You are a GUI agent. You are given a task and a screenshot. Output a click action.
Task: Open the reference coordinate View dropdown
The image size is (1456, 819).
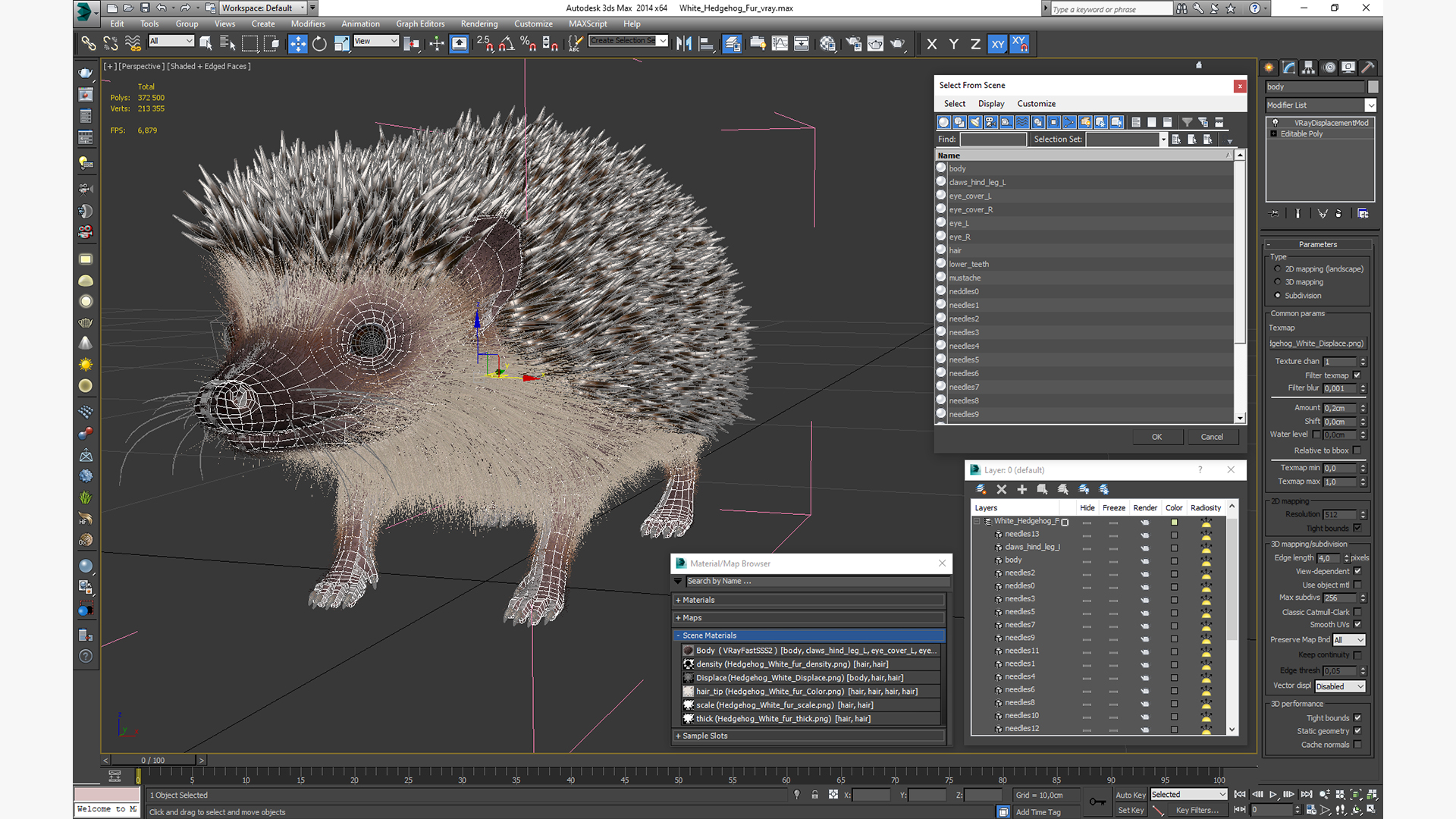click(x=376, y=41)
